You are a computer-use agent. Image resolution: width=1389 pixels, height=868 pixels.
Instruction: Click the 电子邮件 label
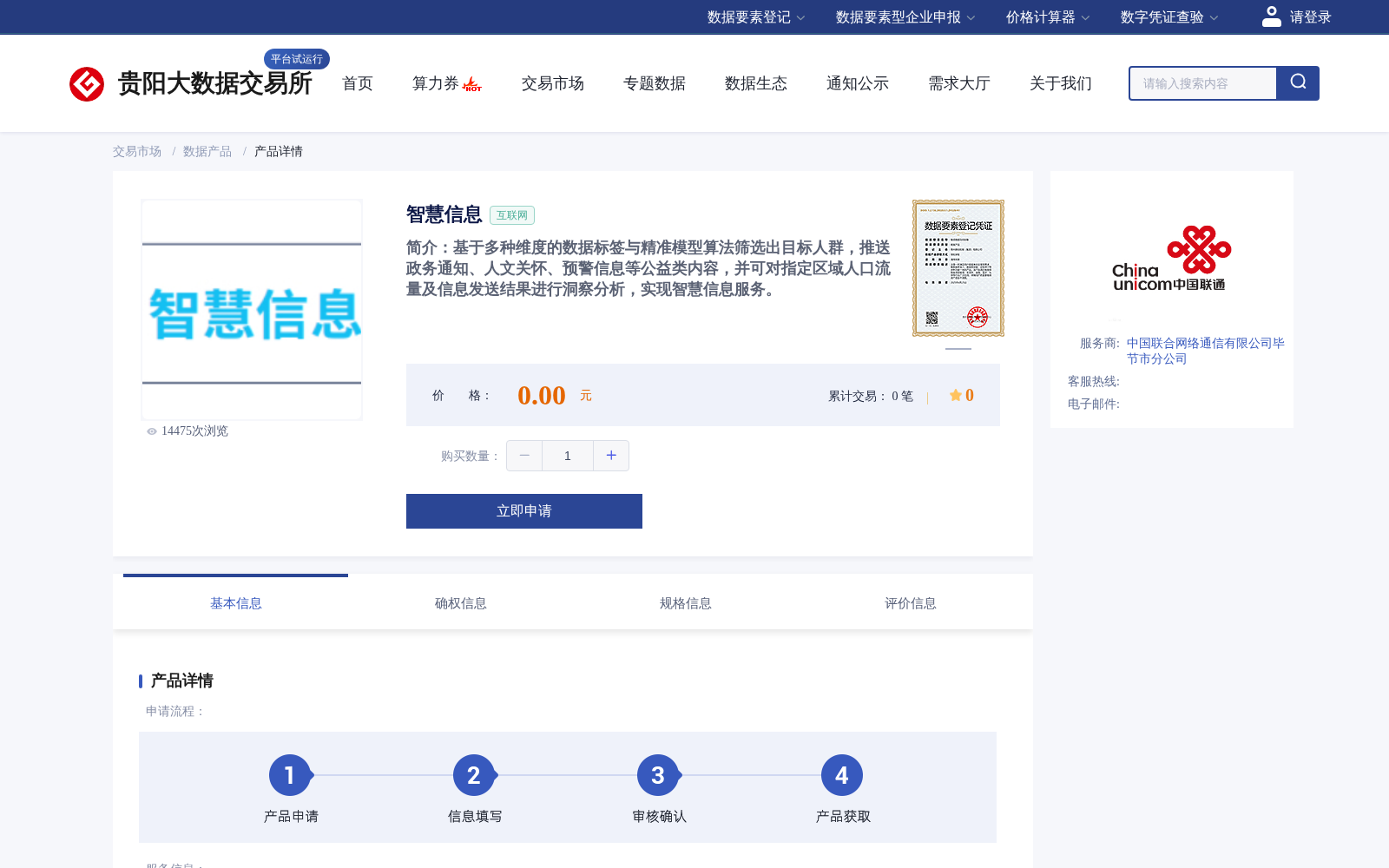(x=1094, y=404)
